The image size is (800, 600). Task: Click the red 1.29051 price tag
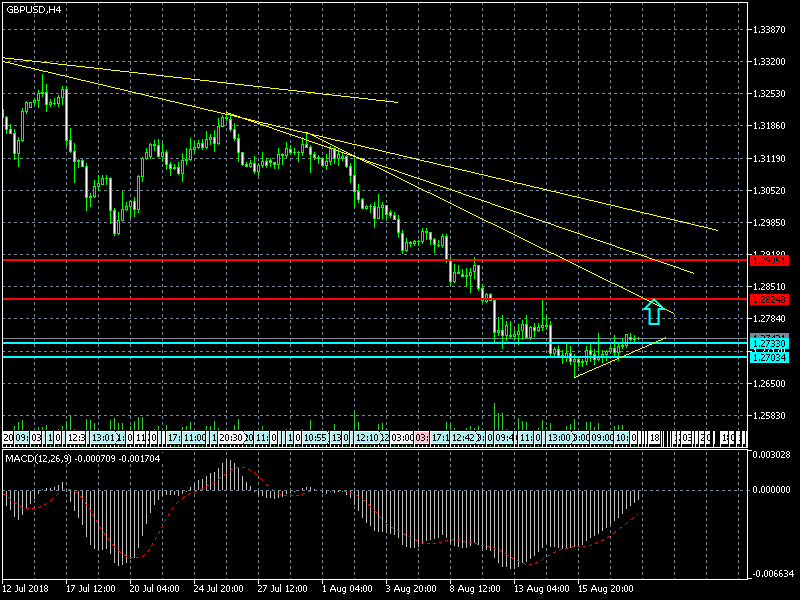769,260
